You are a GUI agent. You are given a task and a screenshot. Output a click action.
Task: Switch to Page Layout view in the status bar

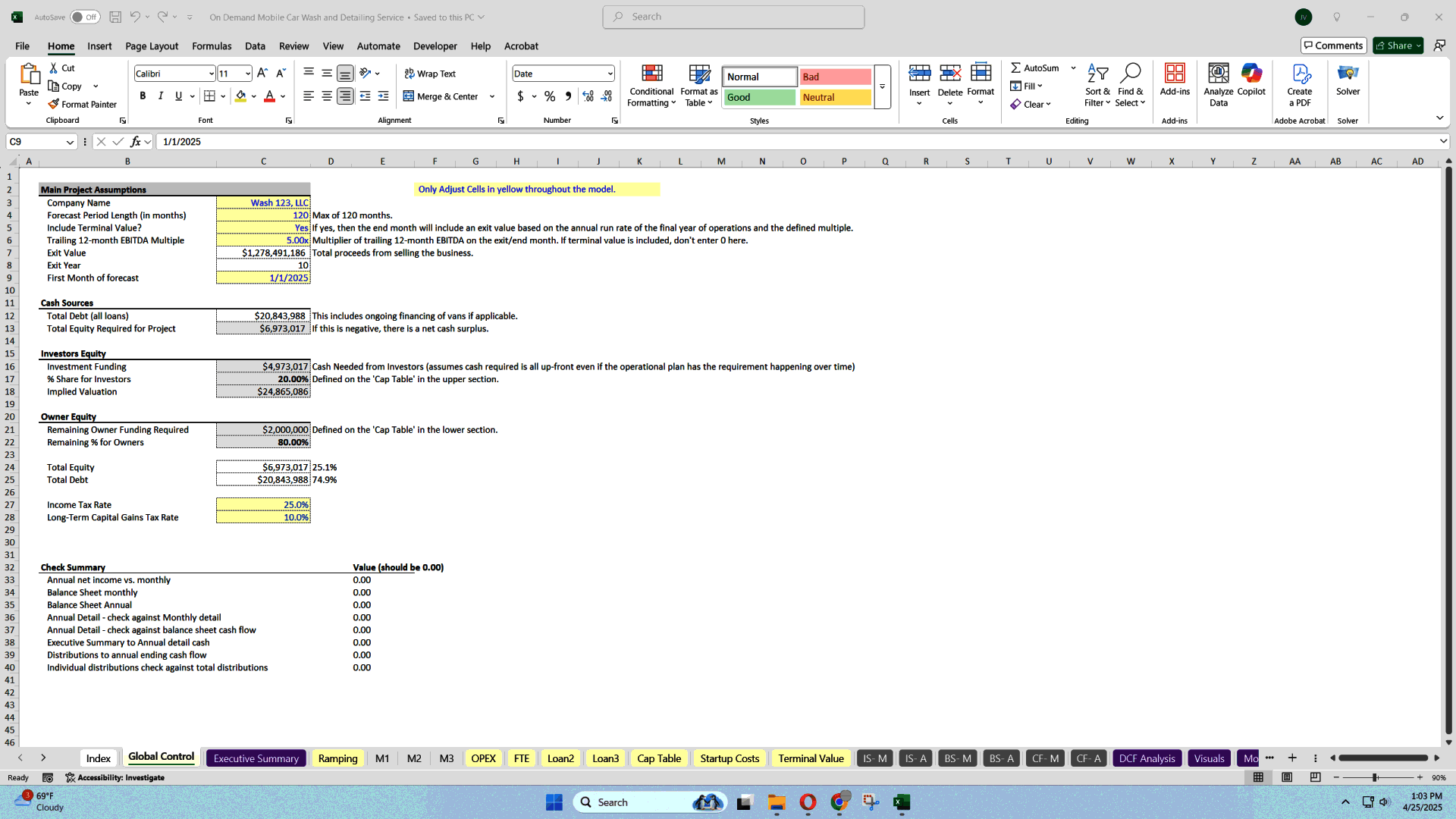click(1287, 777)
